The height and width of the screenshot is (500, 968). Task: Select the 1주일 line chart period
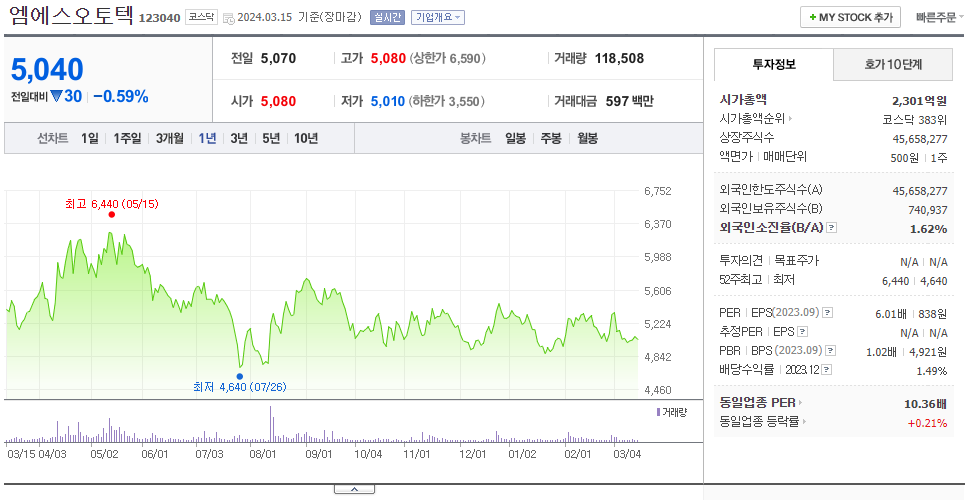pos(127,138)
